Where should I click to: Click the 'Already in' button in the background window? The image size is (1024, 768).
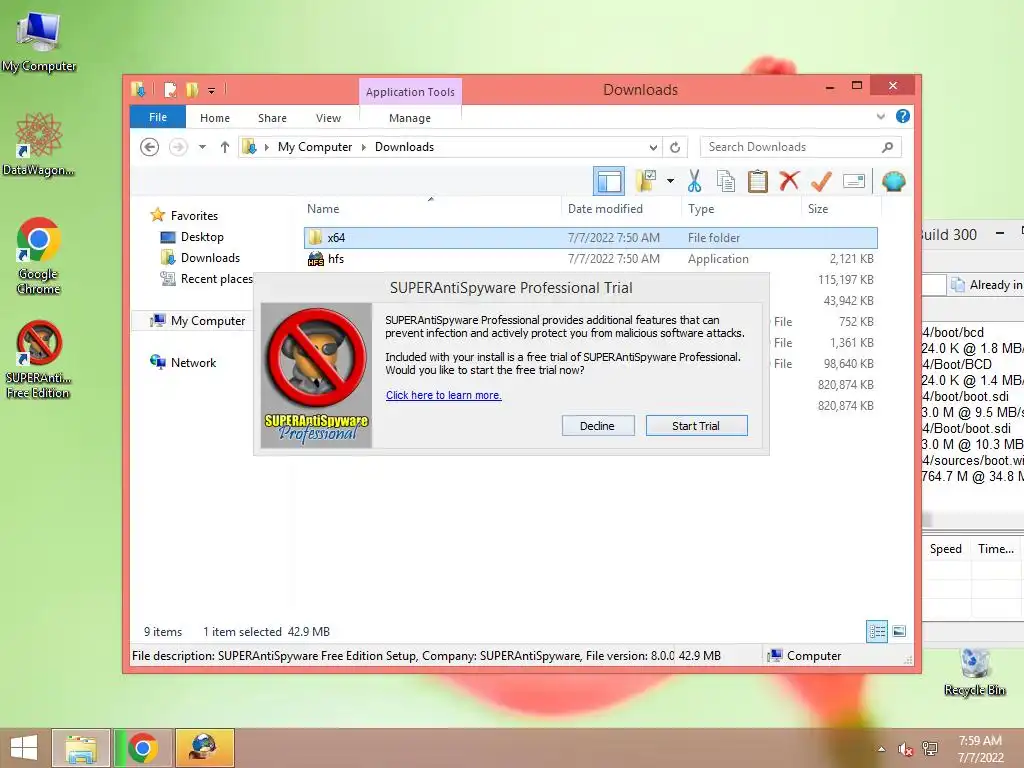tap(986, 285)
